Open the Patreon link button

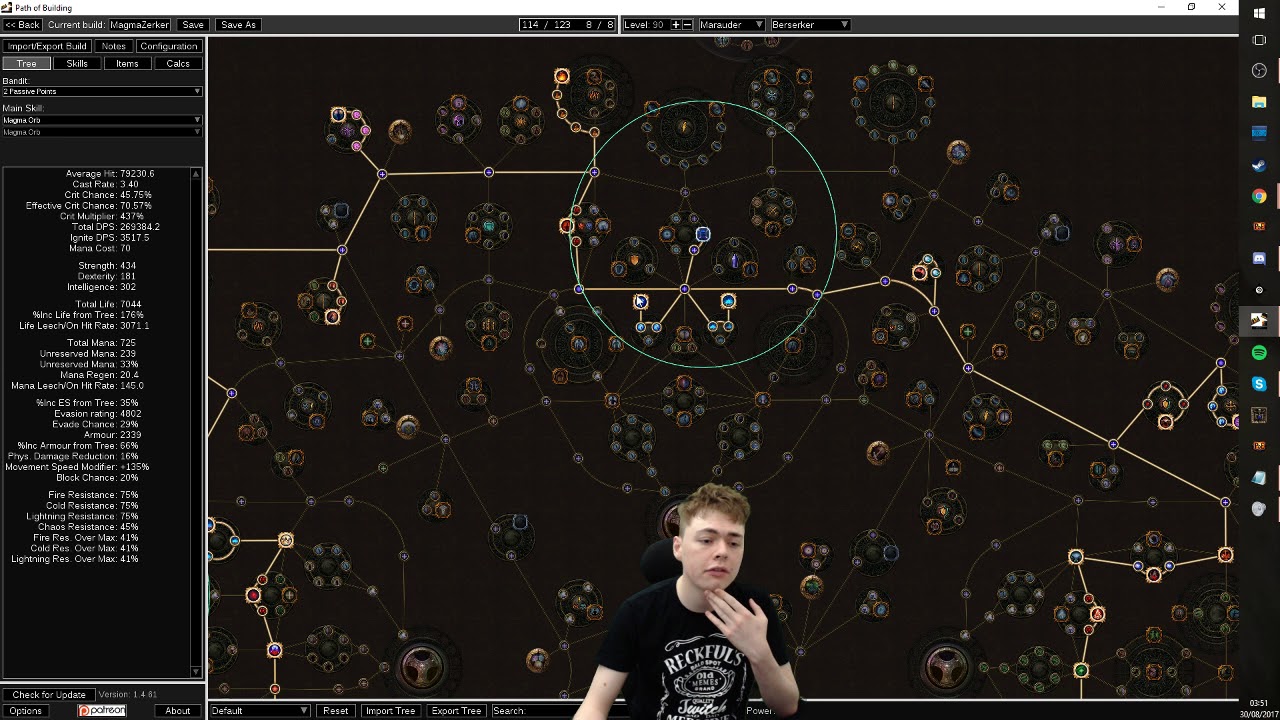102,711
